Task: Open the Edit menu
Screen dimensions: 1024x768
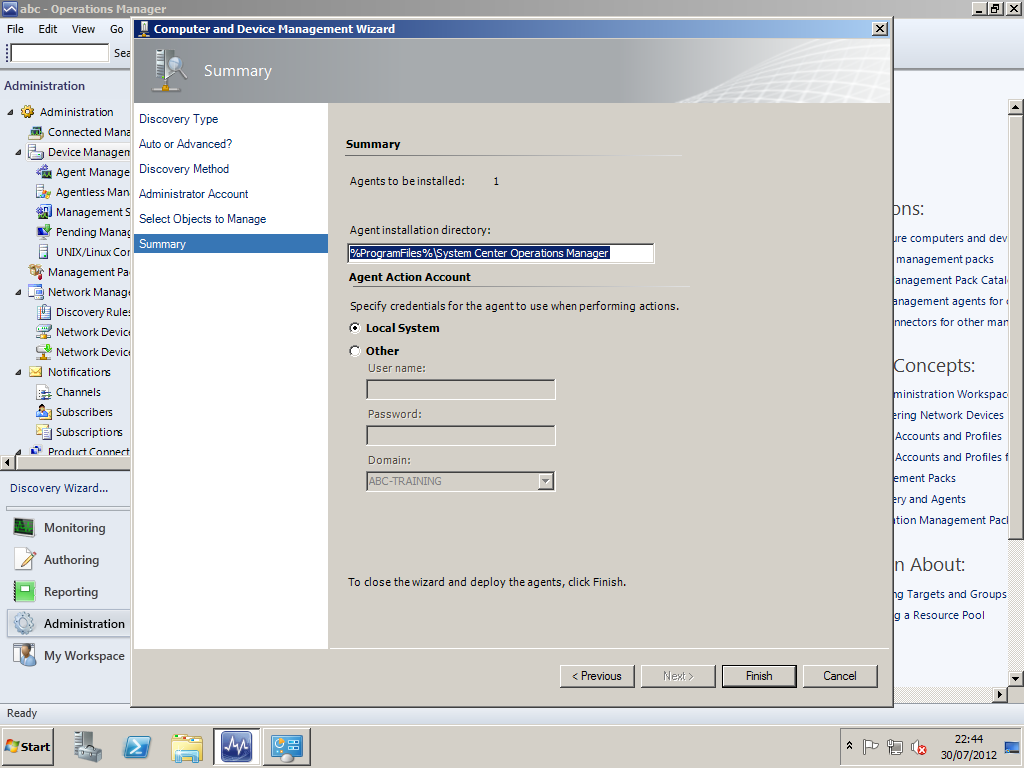Action: pyautogui.click(x=48, y=29)
